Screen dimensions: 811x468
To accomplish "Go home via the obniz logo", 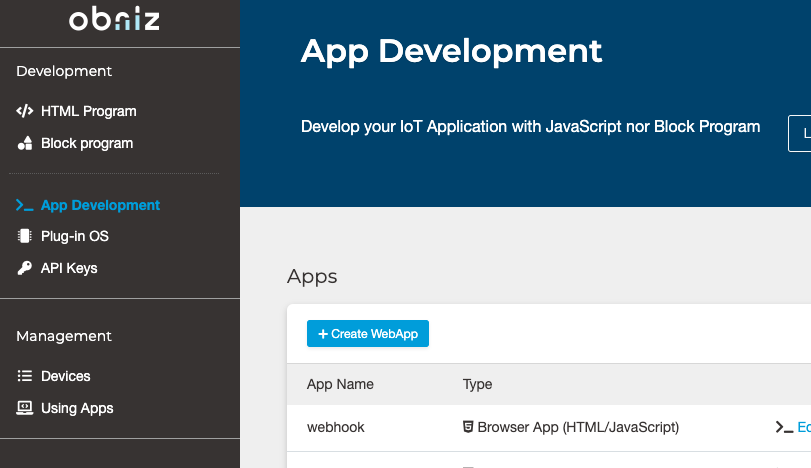I will click(114, 20).
